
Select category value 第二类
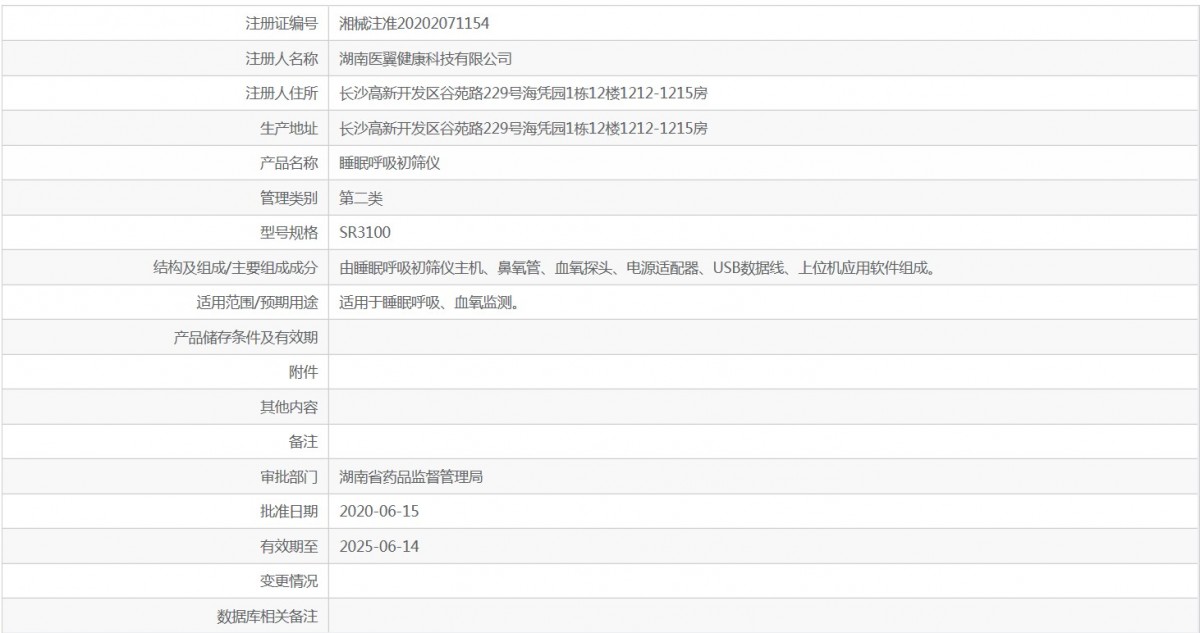coord(361,197)
